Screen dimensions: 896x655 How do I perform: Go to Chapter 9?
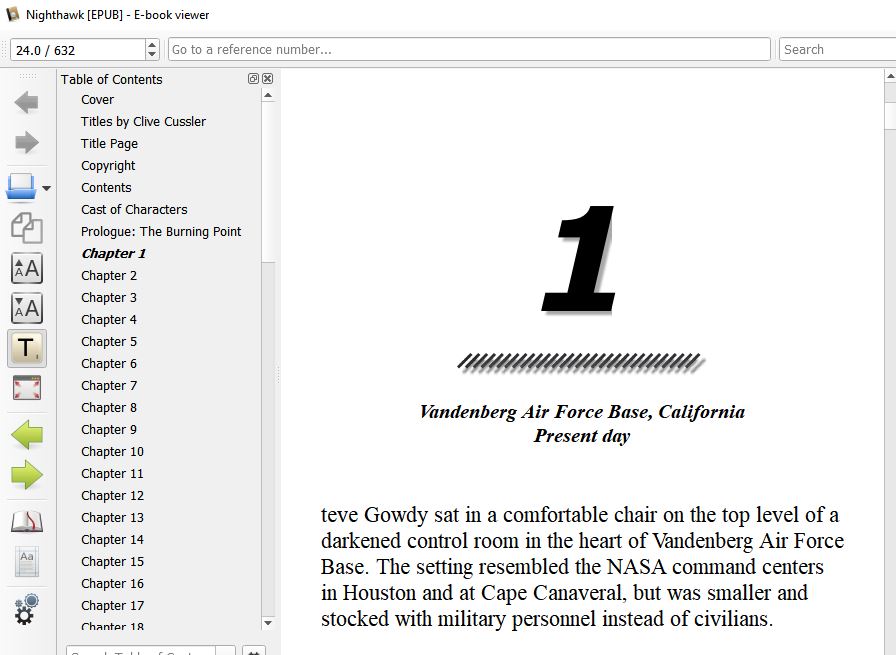tap(109, 429)
